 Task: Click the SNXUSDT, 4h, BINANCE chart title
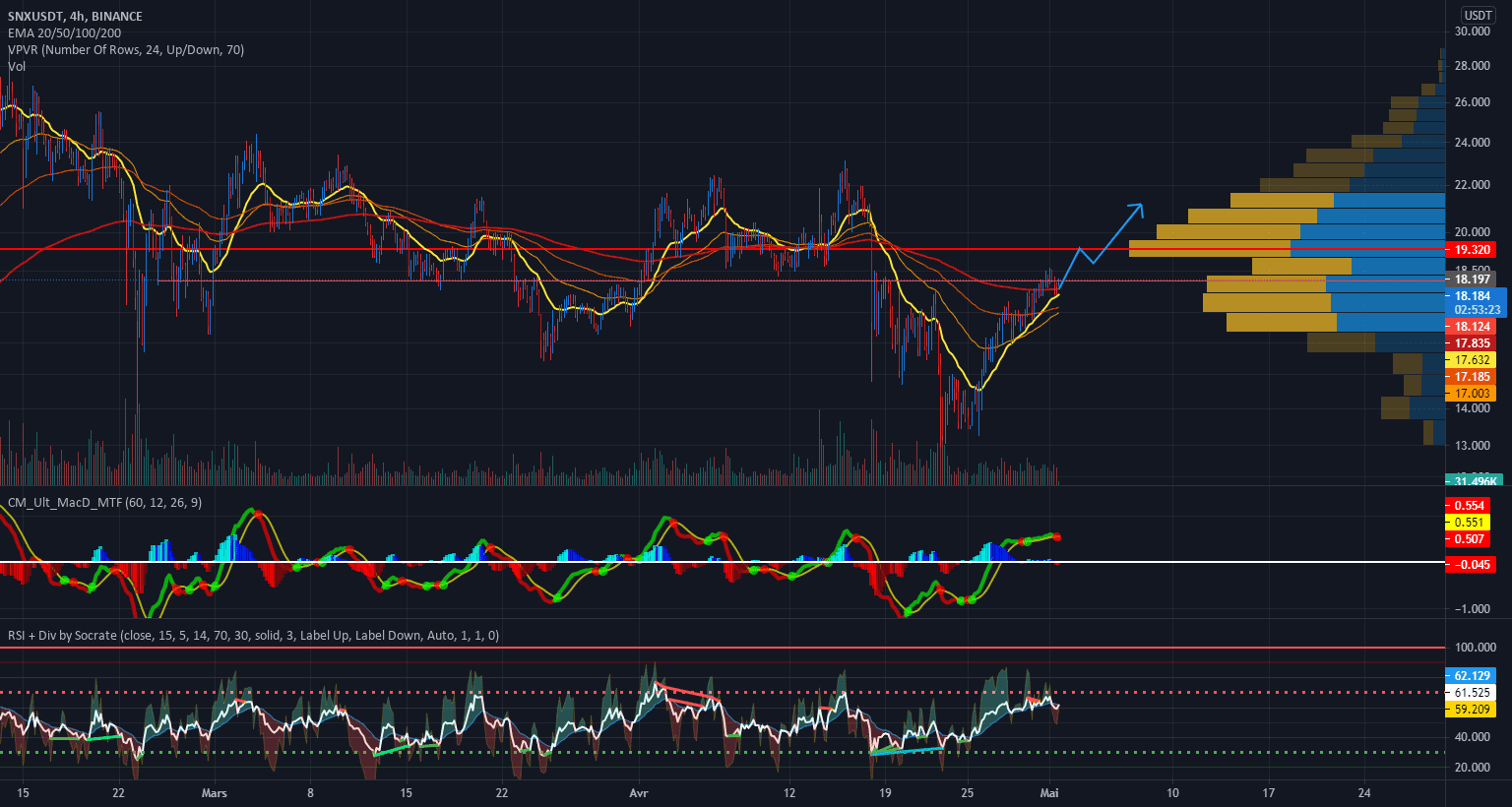pos(75,16)
